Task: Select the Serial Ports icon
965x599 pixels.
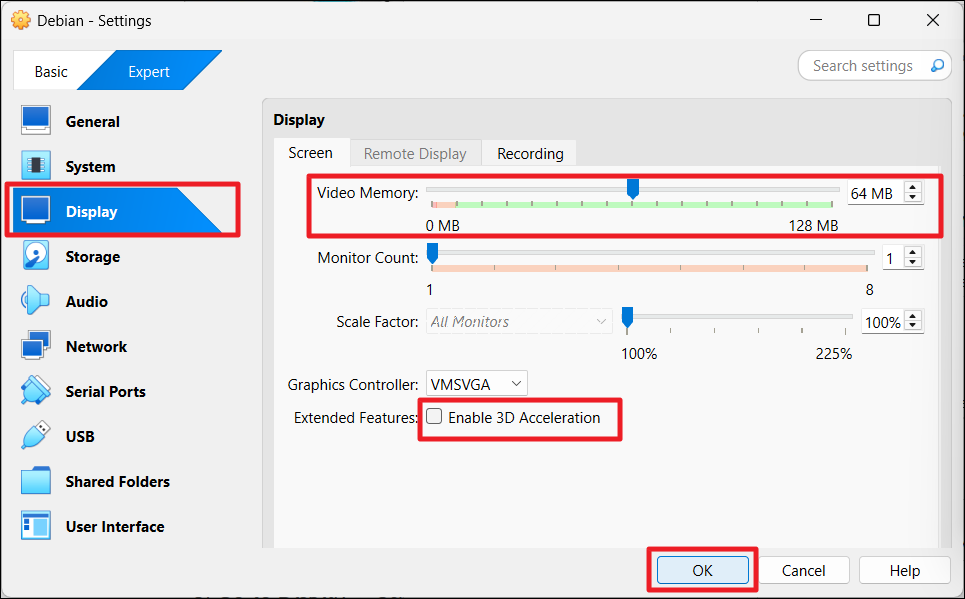Action: coord(36,391)
